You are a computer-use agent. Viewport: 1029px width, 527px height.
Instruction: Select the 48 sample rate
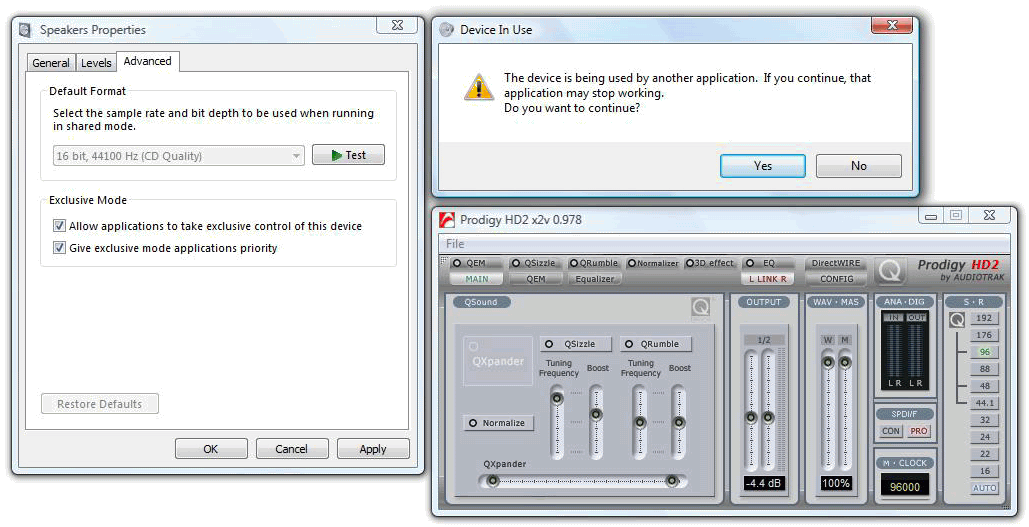[984, 387]
